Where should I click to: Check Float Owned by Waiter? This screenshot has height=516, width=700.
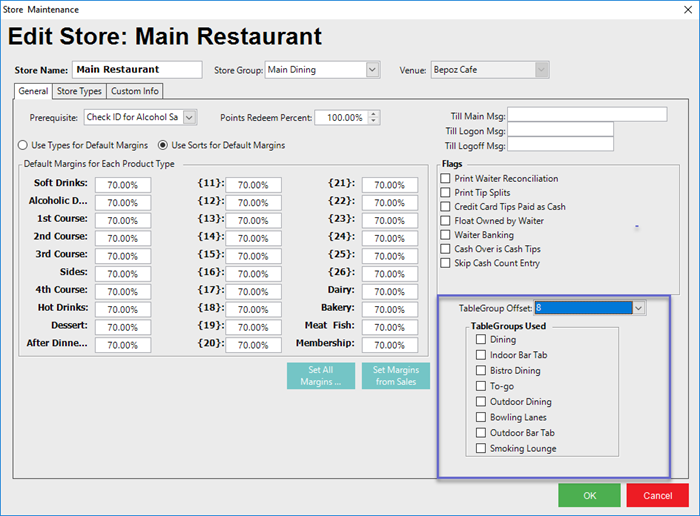[x=445, y=221]
